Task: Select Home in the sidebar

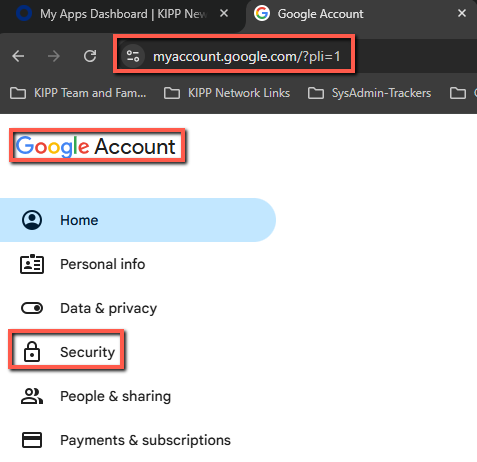Action: (138, 220)
